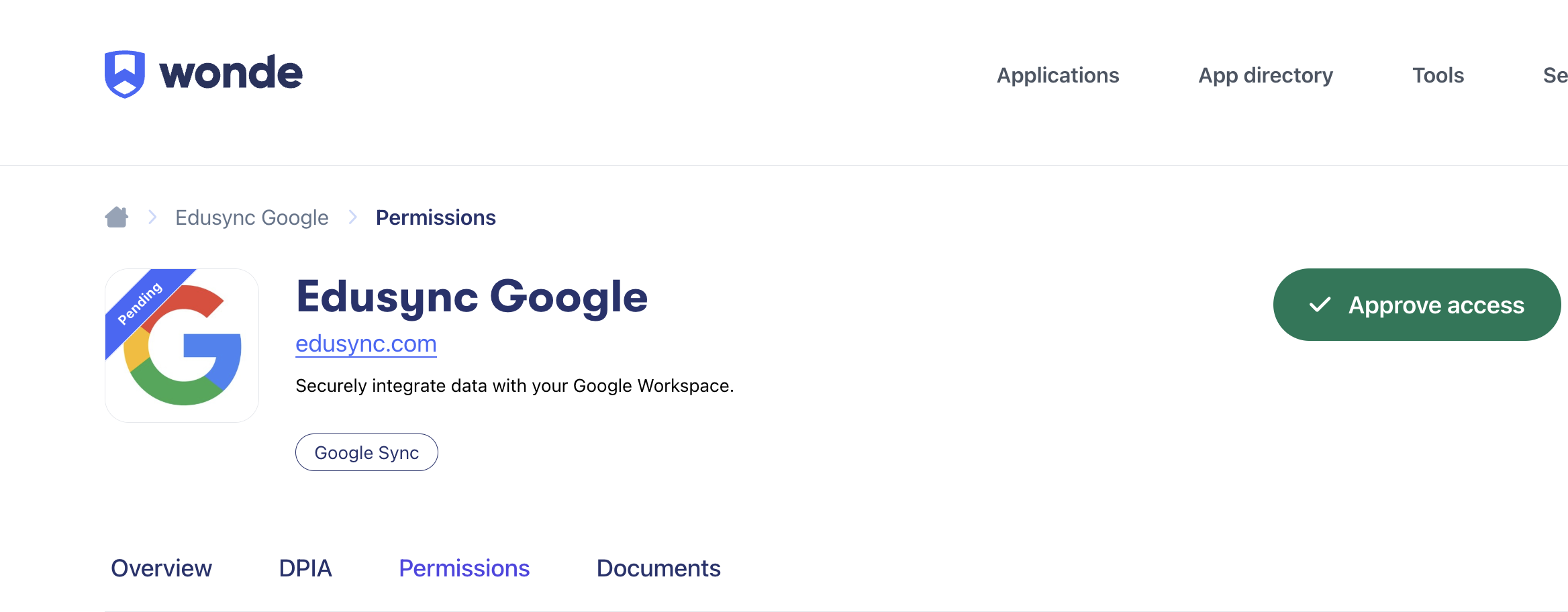Select the Google Sync tag
The image size is (1568, 612).
(366, 452)
